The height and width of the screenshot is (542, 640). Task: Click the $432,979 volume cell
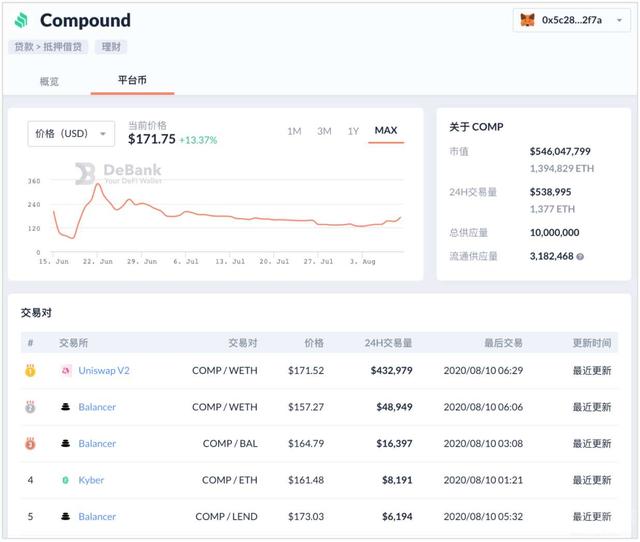(391, 371)
